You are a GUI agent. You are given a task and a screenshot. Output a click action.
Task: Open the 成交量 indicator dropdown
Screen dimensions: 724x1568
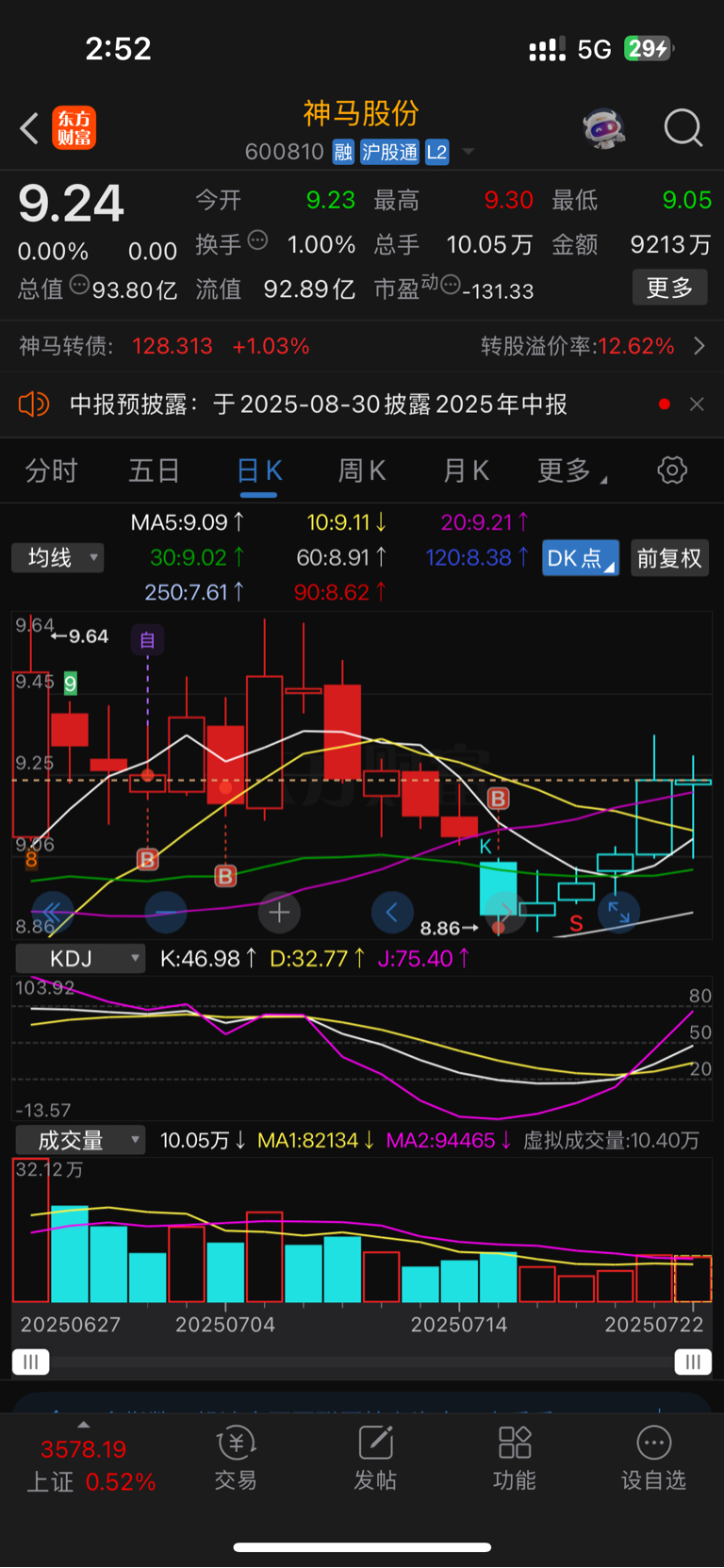coord(81,1140)
